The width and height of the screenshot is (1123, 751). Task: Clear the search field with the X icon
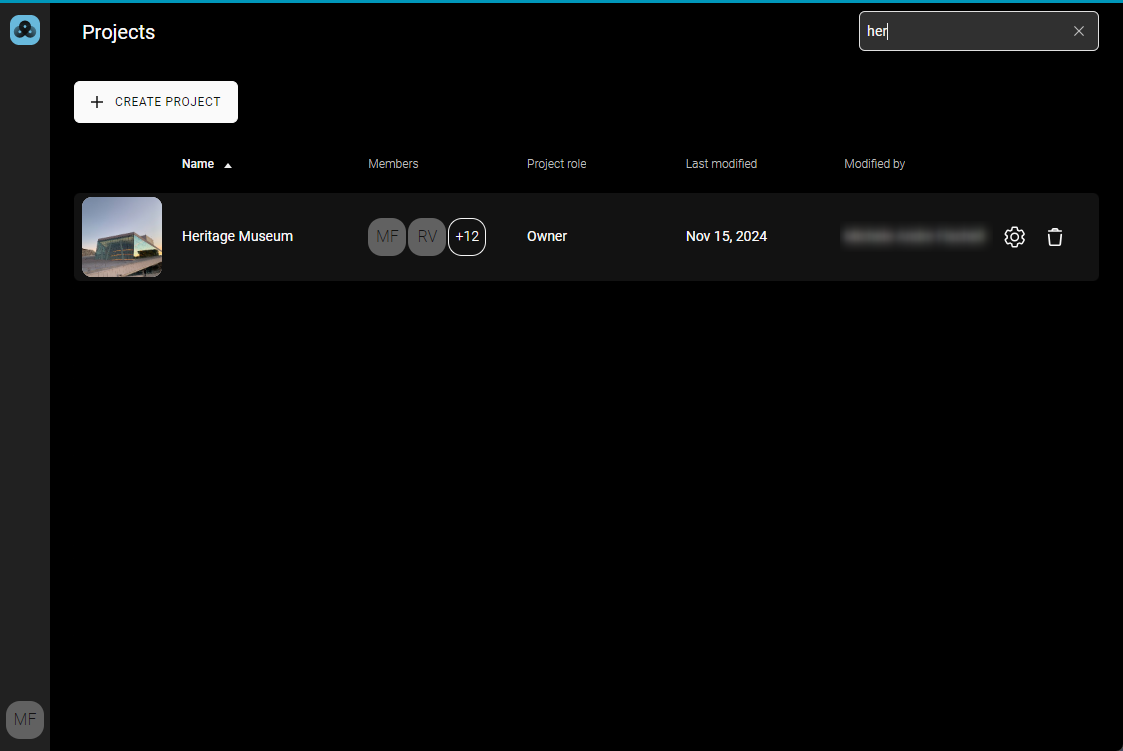click(1078, 31)
